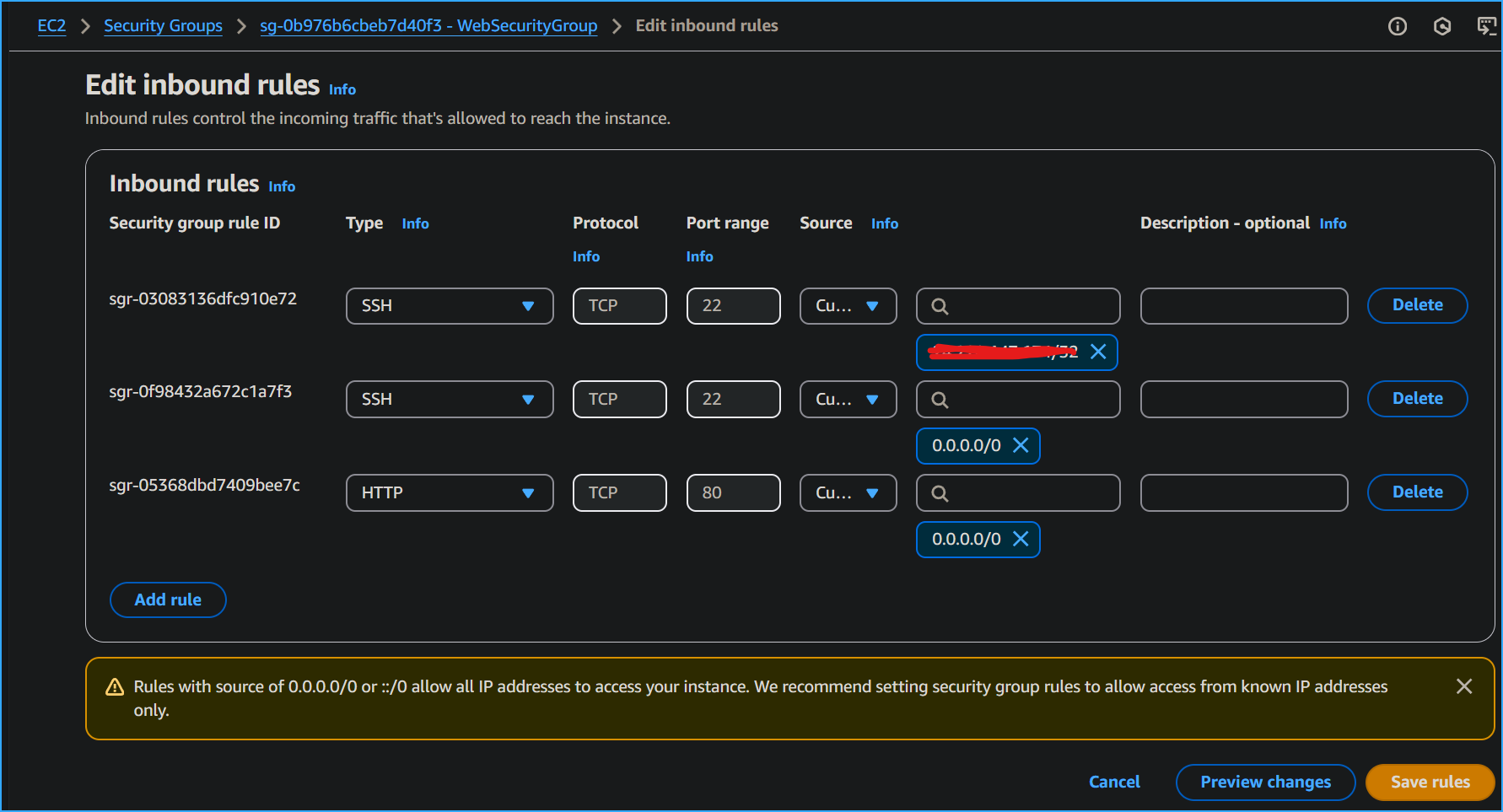This screenshot has height=812, width=1503.
Task: Open the feedback icon at top right
Action: pos(1485,26)
